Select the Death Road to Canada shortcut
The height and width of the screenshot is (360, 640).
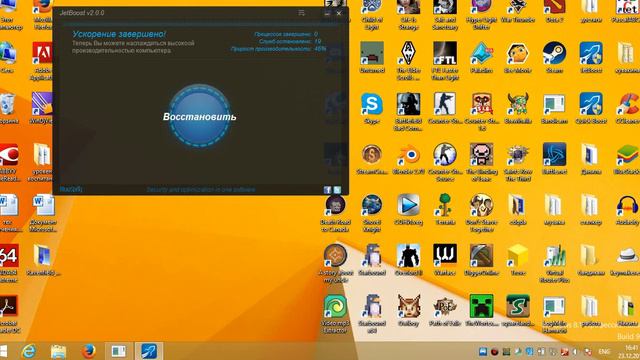click(x=336, y=212)
